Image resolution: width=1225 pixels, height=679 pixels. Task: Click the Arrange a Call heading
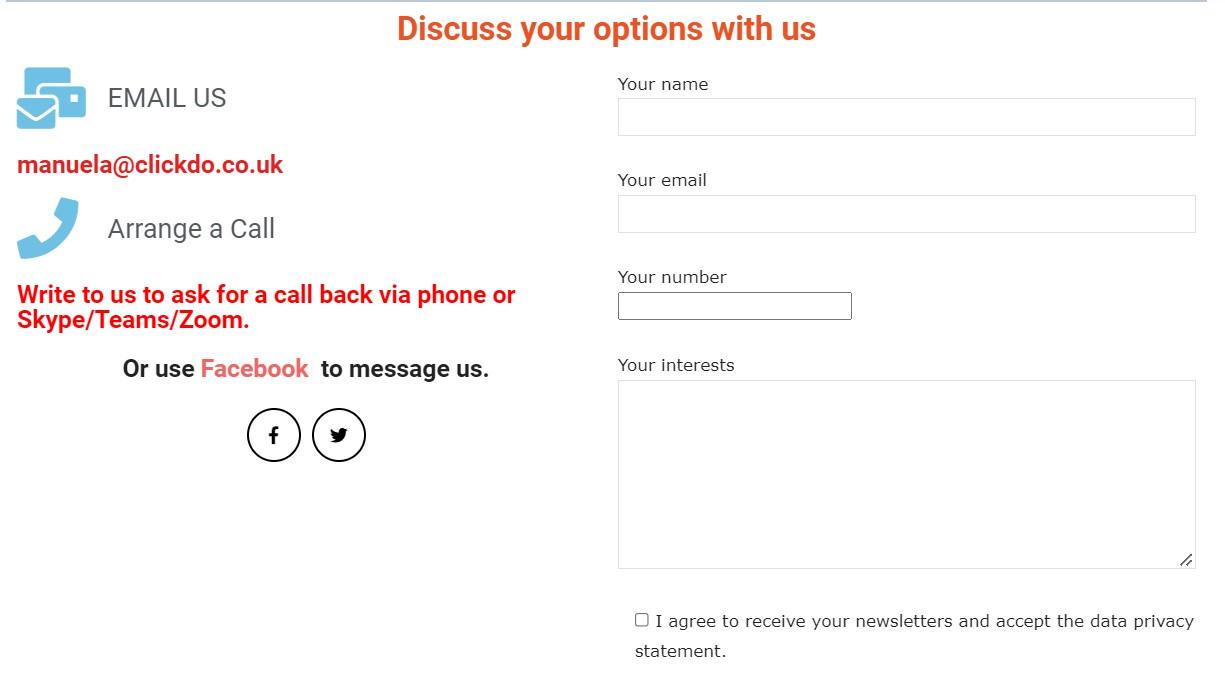(191, 229)
